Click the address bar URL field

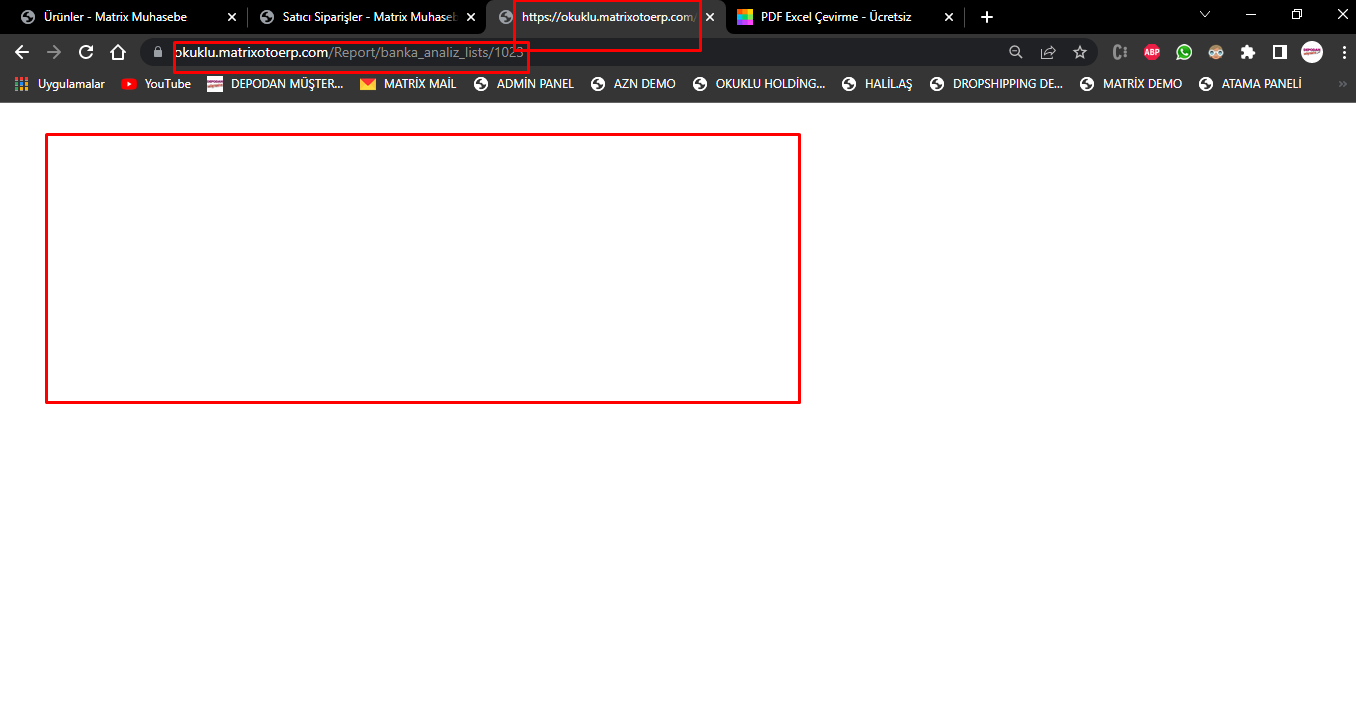tap(580, 52)
